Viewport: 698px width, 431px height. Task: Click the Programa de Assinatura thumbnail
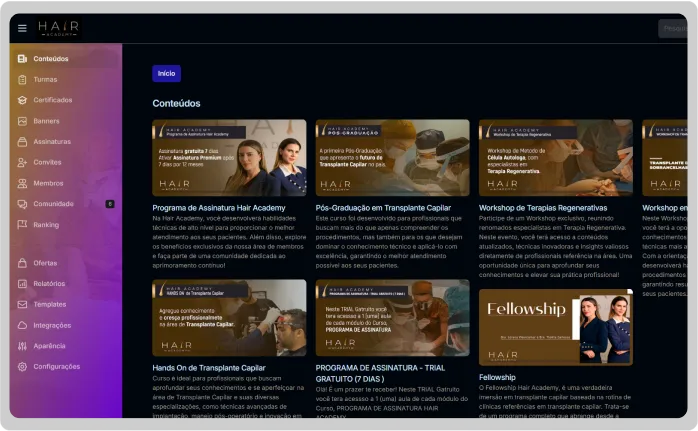229,158
